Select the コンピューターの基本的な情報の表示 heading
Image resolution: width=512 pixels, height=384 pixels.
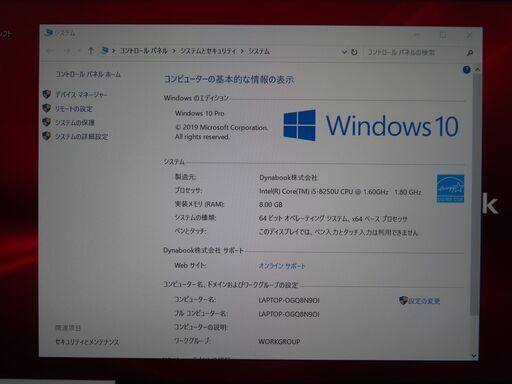(x=229, y=79)
